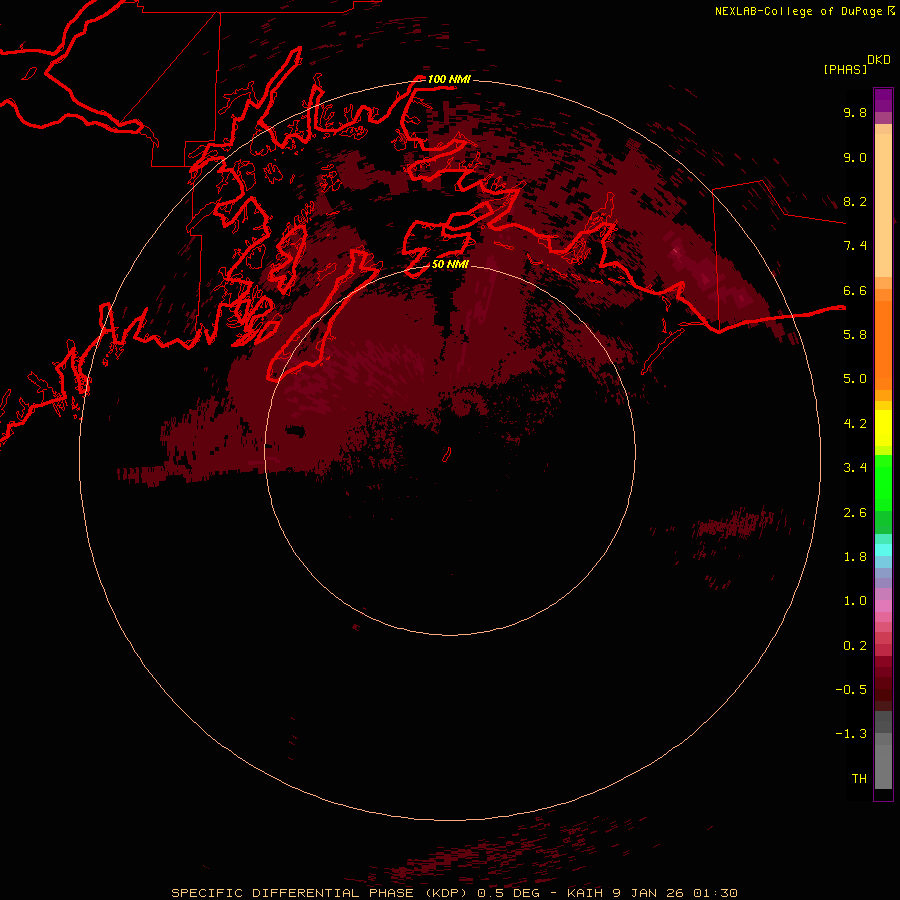
Task: Click the 9.0 value on color scale
Action: pyautogui.click(x=855, y=157)
